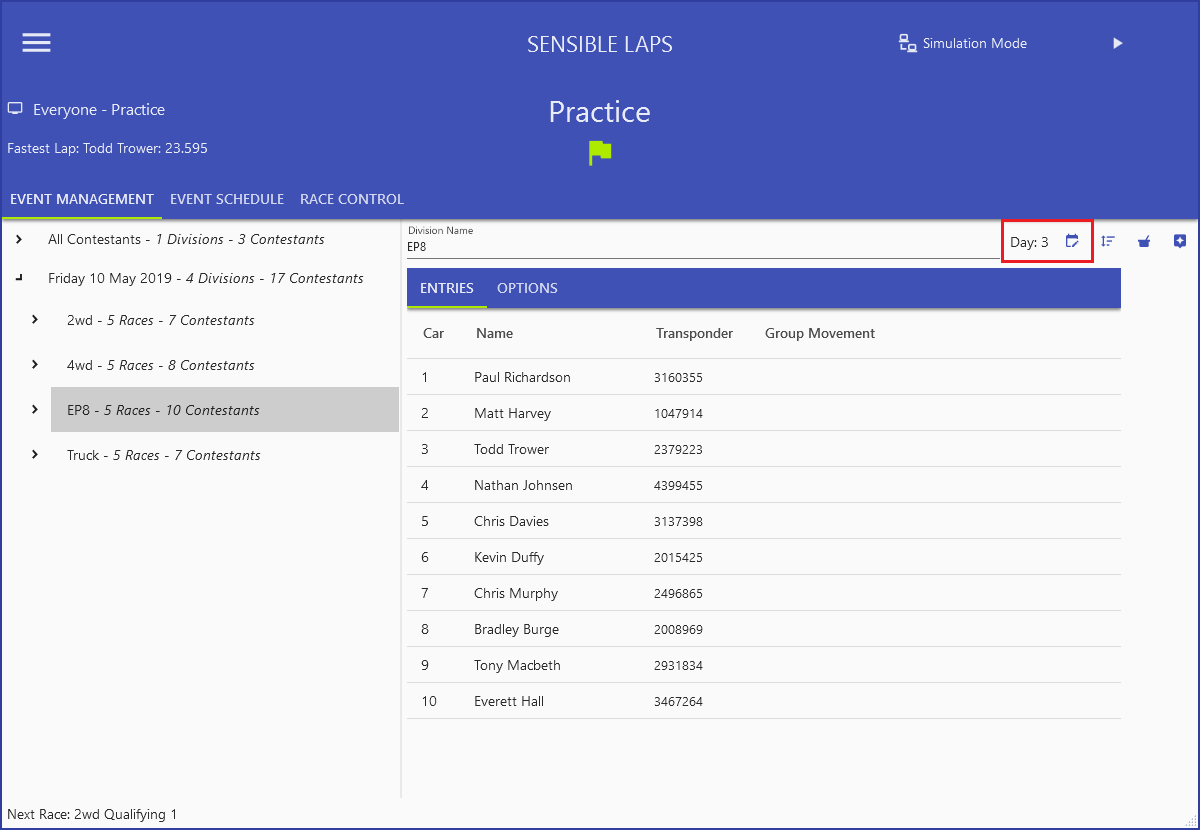Click the play arrow icon

pos(1118,43)
